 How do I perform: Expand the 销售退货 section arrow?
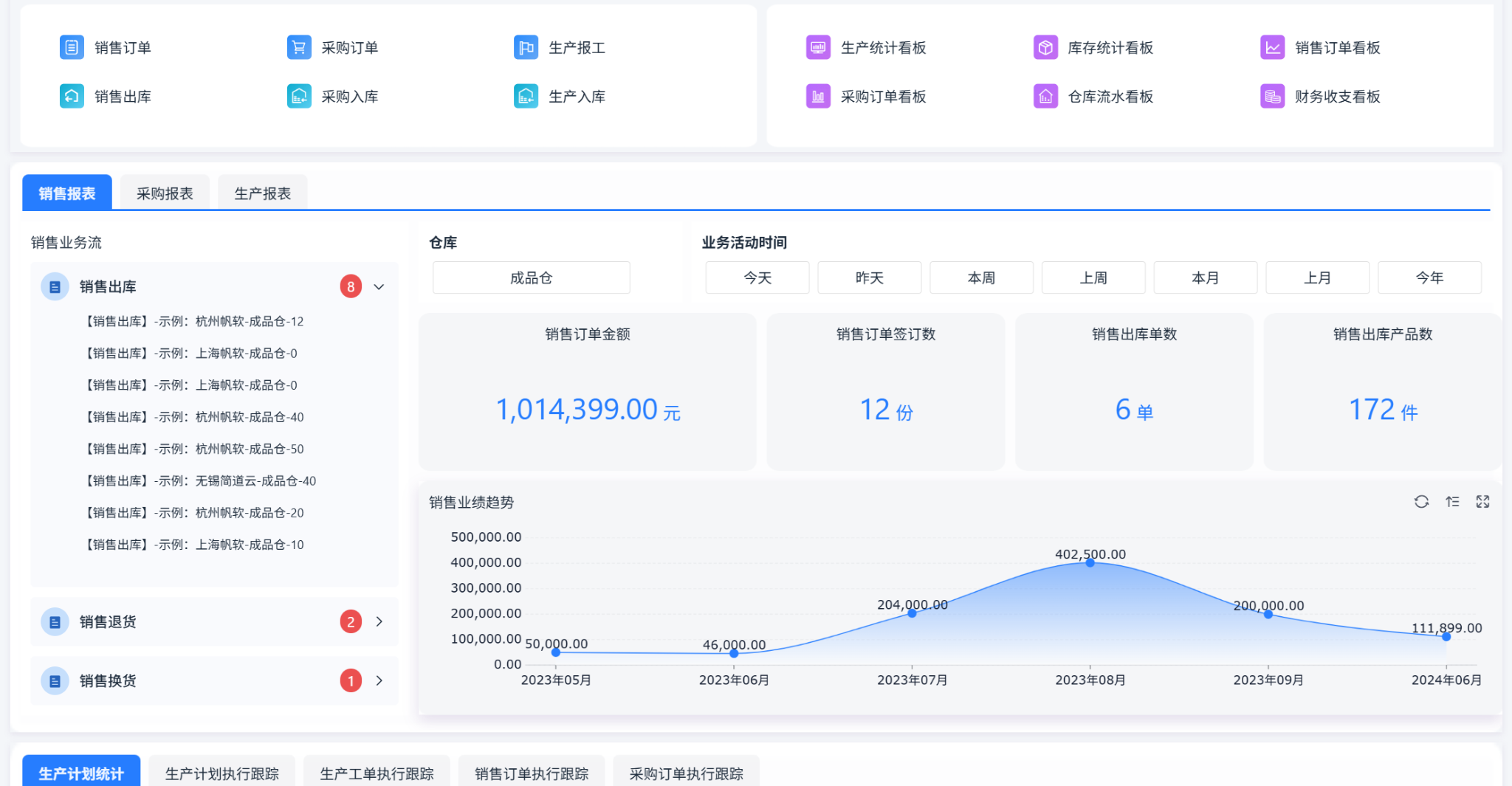click(379, 622)
